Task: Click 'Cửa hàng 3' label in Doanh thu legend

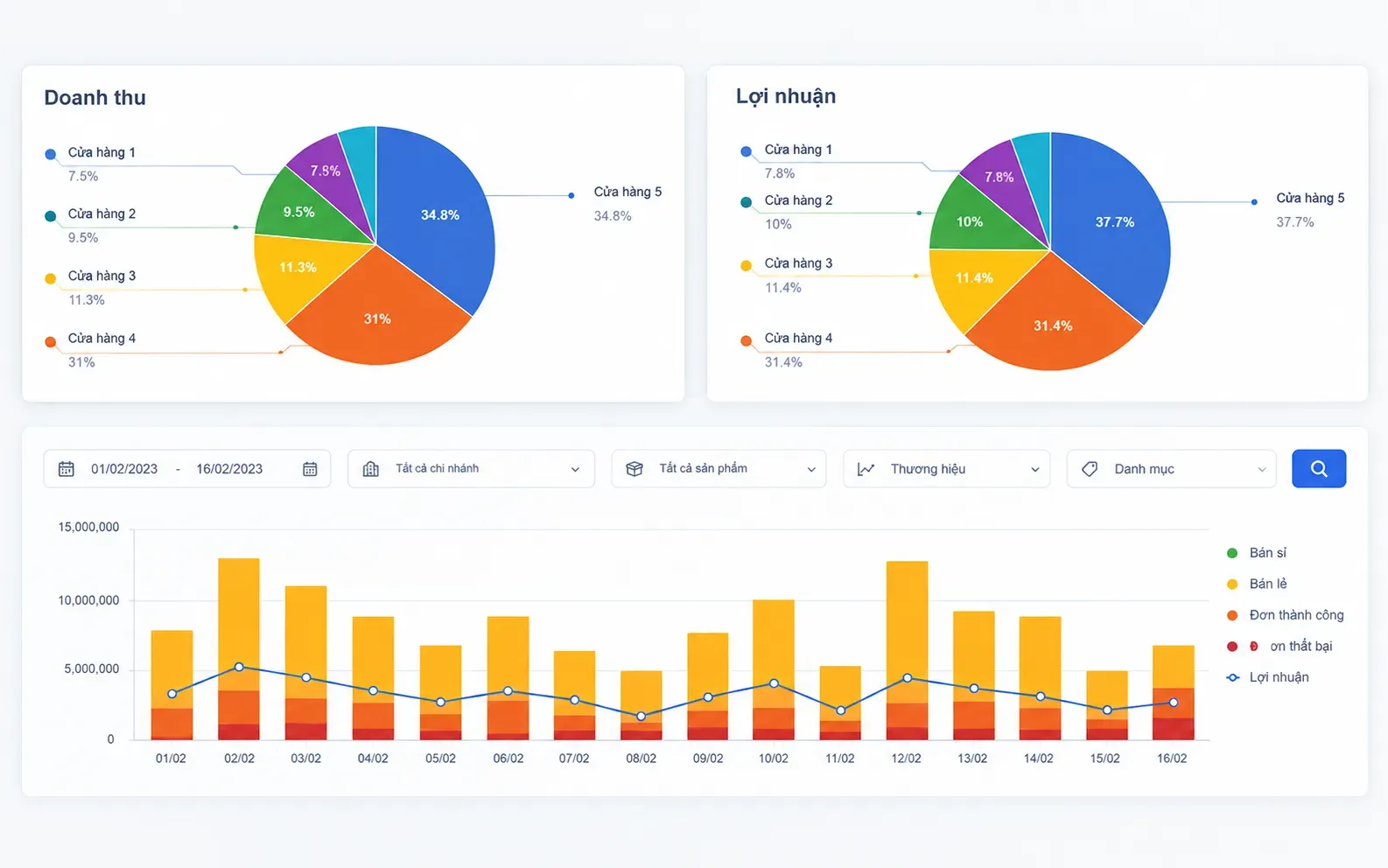Action: [102, 276]
